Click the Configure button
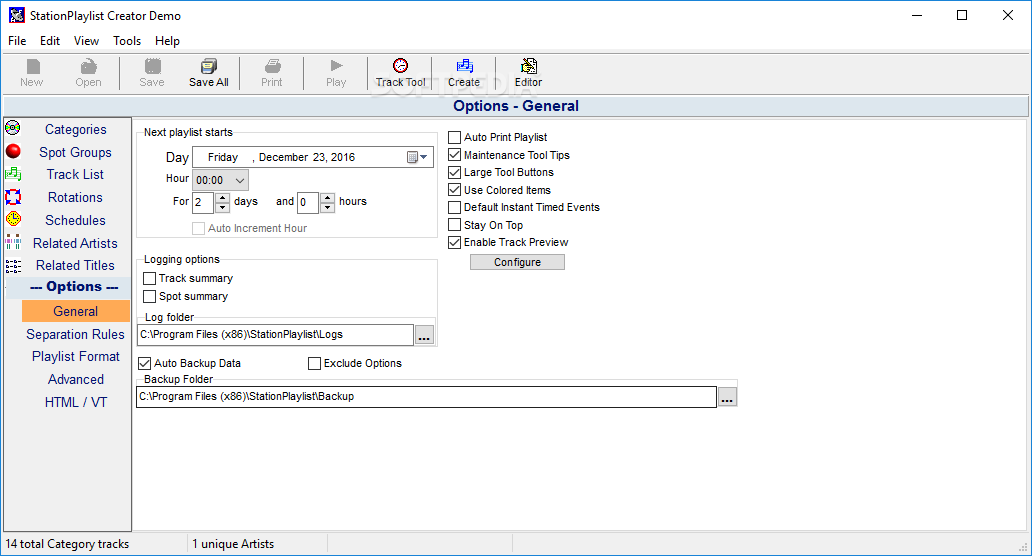The width and height of the screenshot is (1032, 556). (517, 262)
